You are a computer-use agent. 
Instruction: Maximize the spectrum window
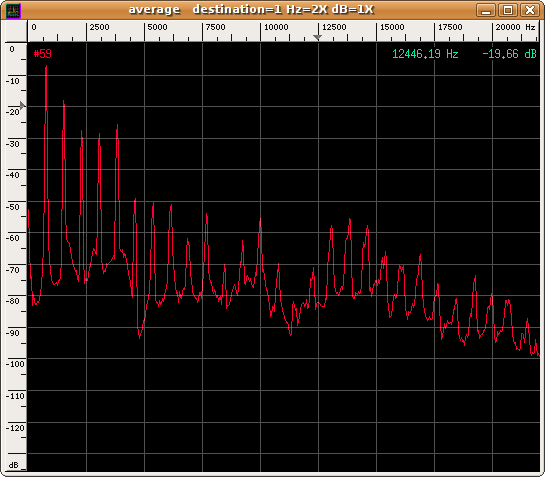coord(508,10)
